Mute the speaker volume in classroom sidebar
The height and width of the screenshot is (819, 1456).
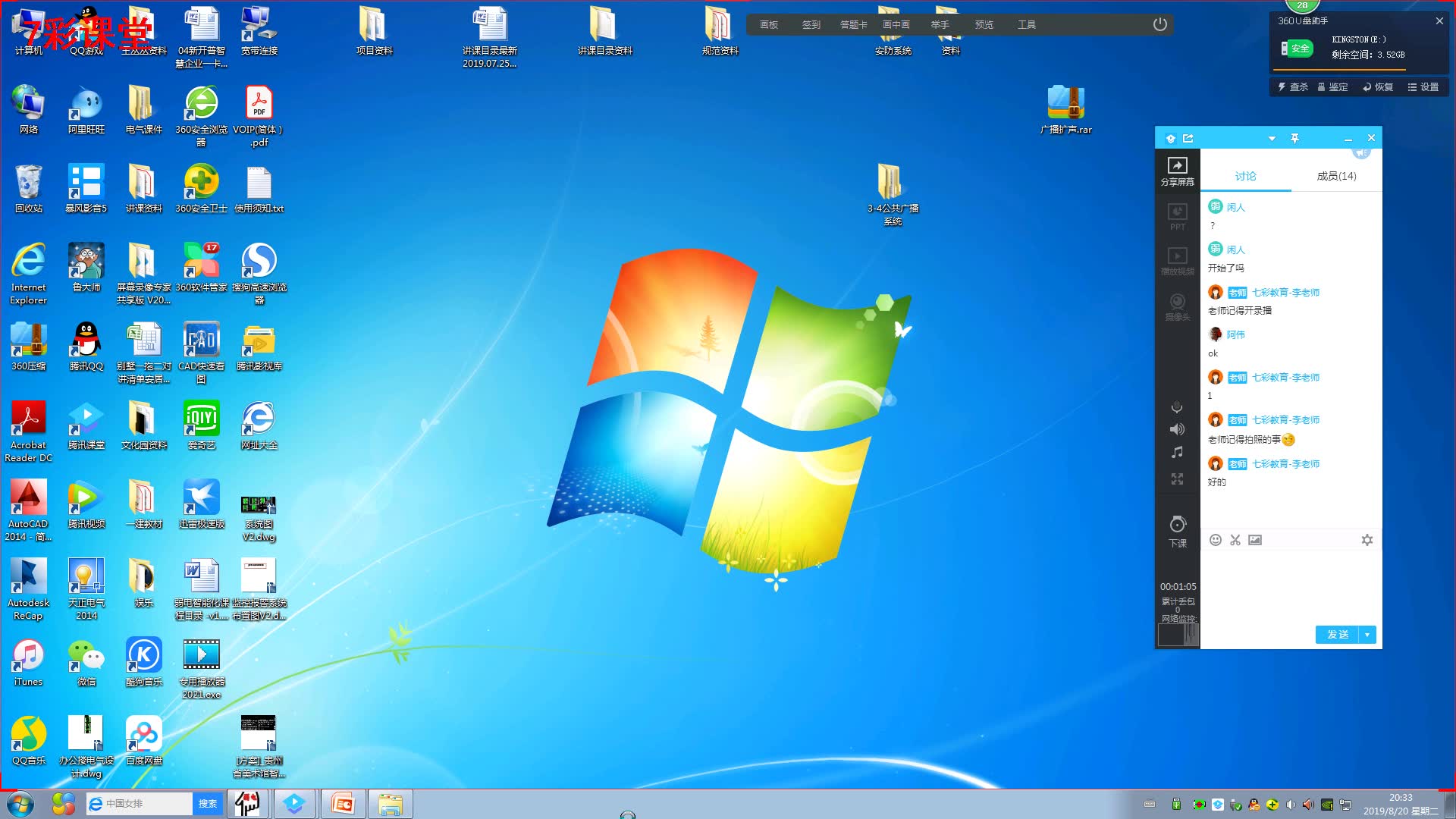click(x=1177, y=429)
